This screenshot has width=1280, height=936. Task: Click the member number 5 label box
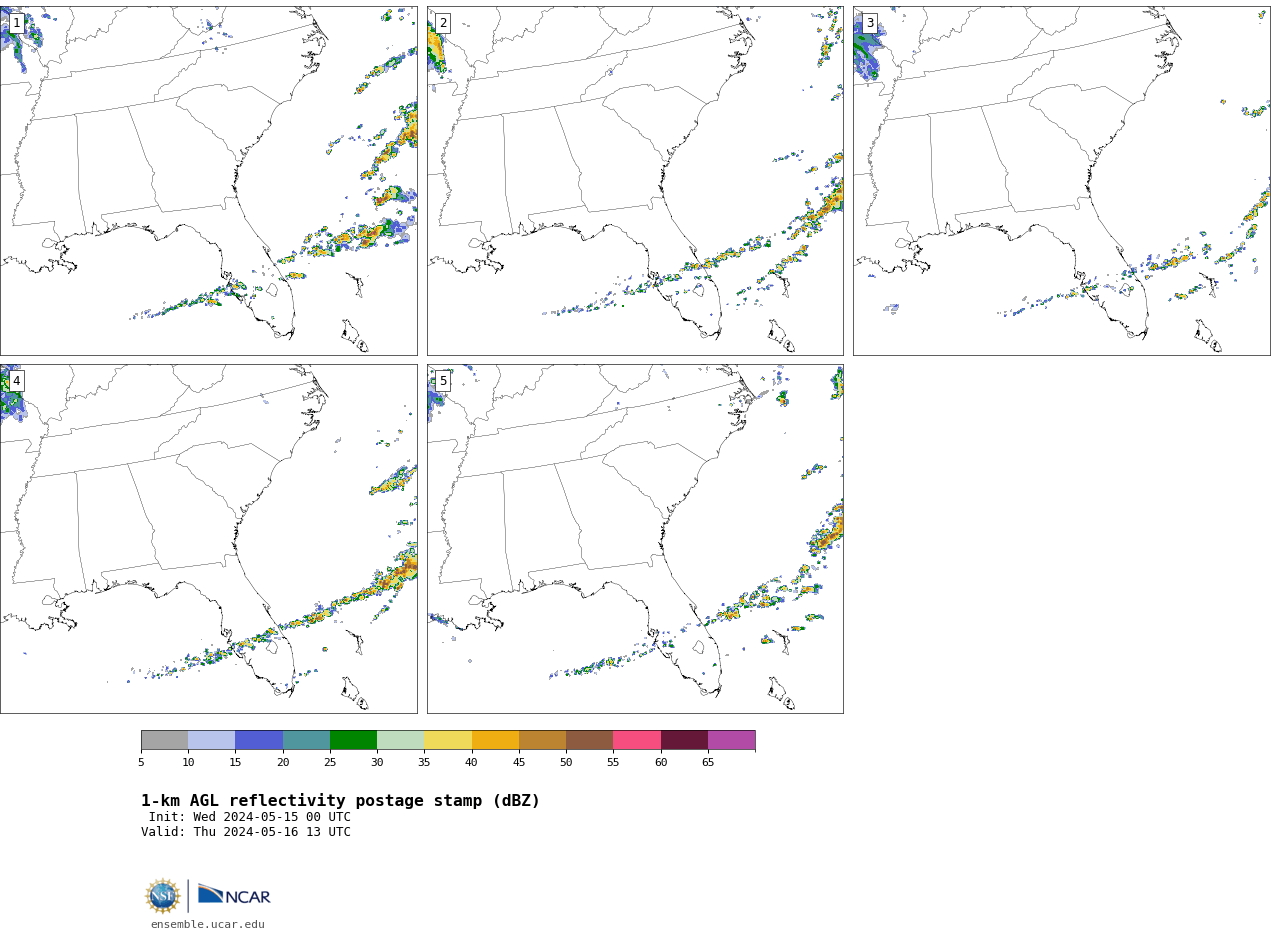tap(443, 381)
